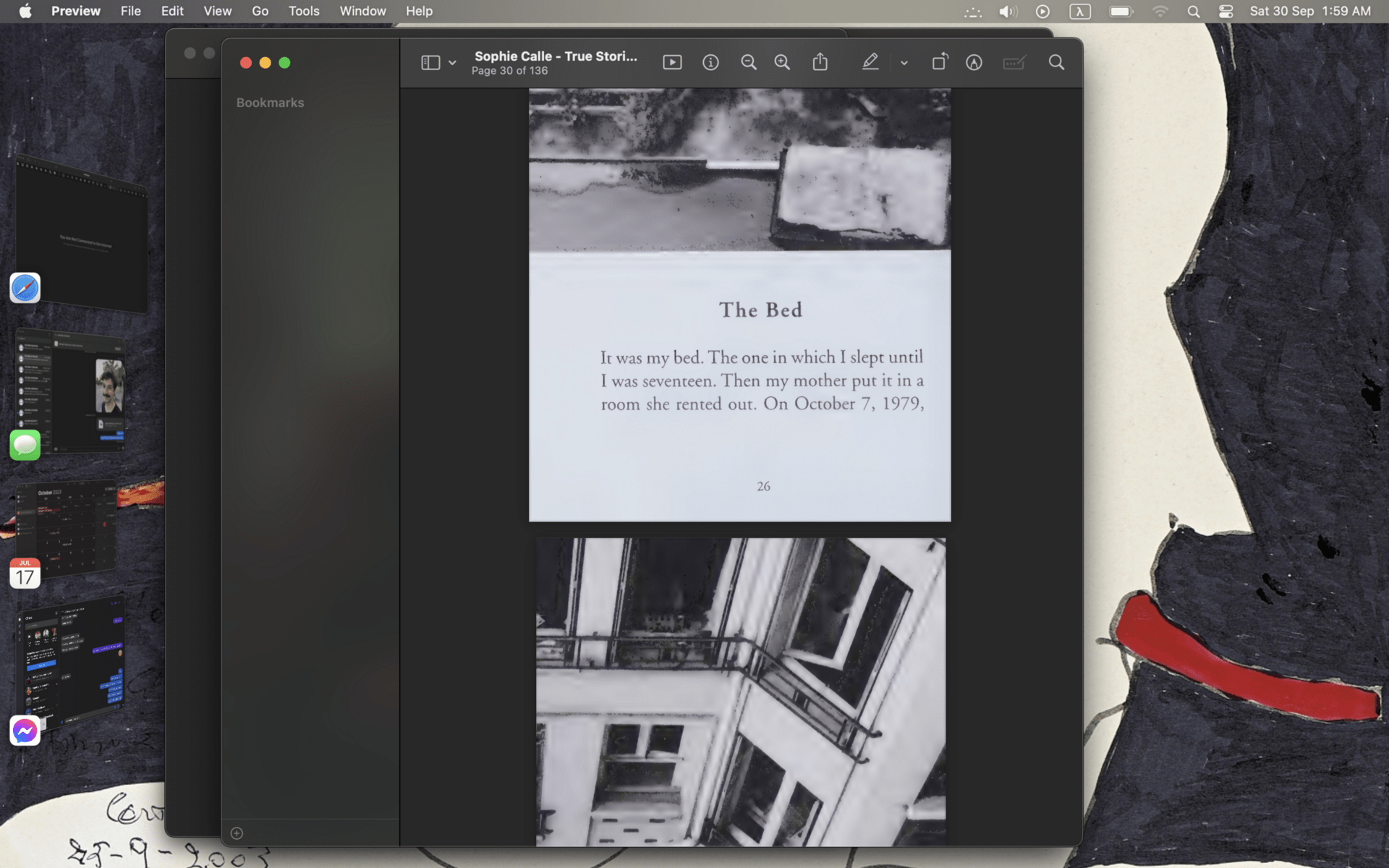
Task: Expand highlight color options chevron
Action: click(x=904, y=63)
